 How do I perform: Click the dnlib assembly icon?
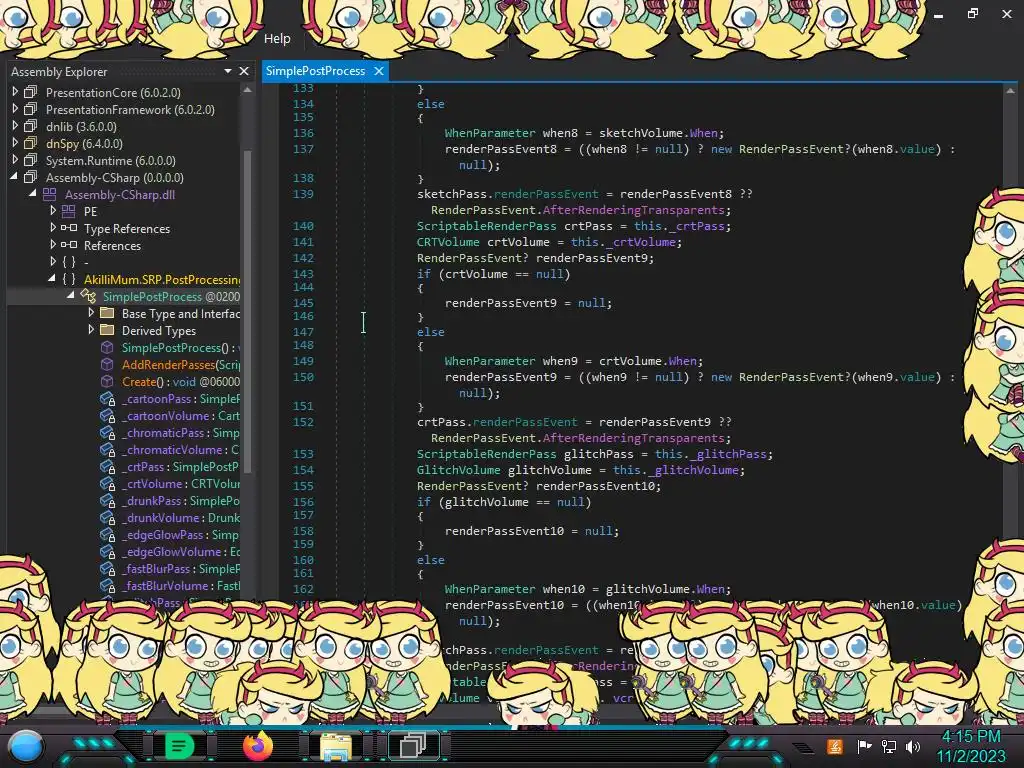coord(31,126)
